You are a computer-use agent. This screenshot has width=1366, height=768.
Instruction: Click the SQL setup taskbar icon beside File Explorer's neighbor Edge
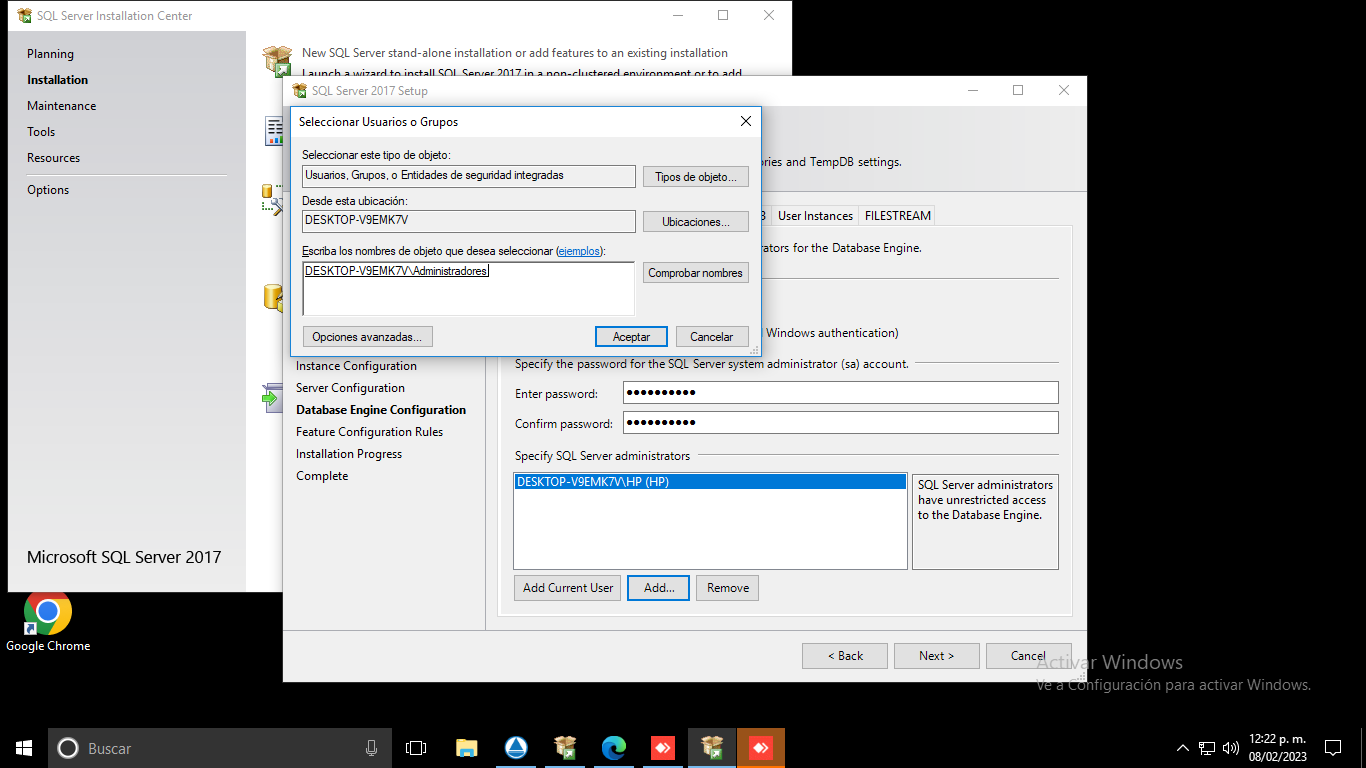[x=565, y=748]
